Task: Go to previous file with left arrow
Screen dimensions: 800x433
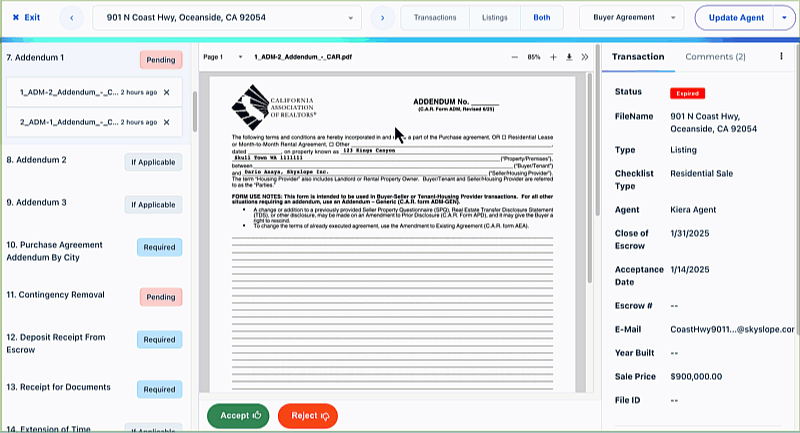Action: coord(71,18)
